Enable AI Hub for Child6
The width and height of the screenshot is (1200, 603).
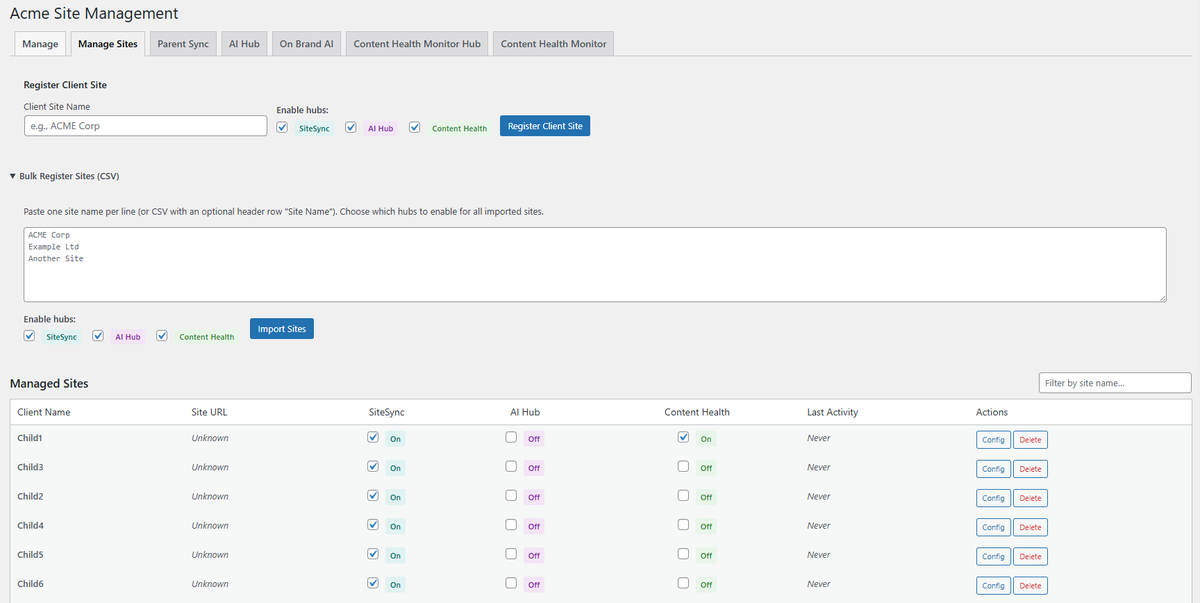point(511,582)
